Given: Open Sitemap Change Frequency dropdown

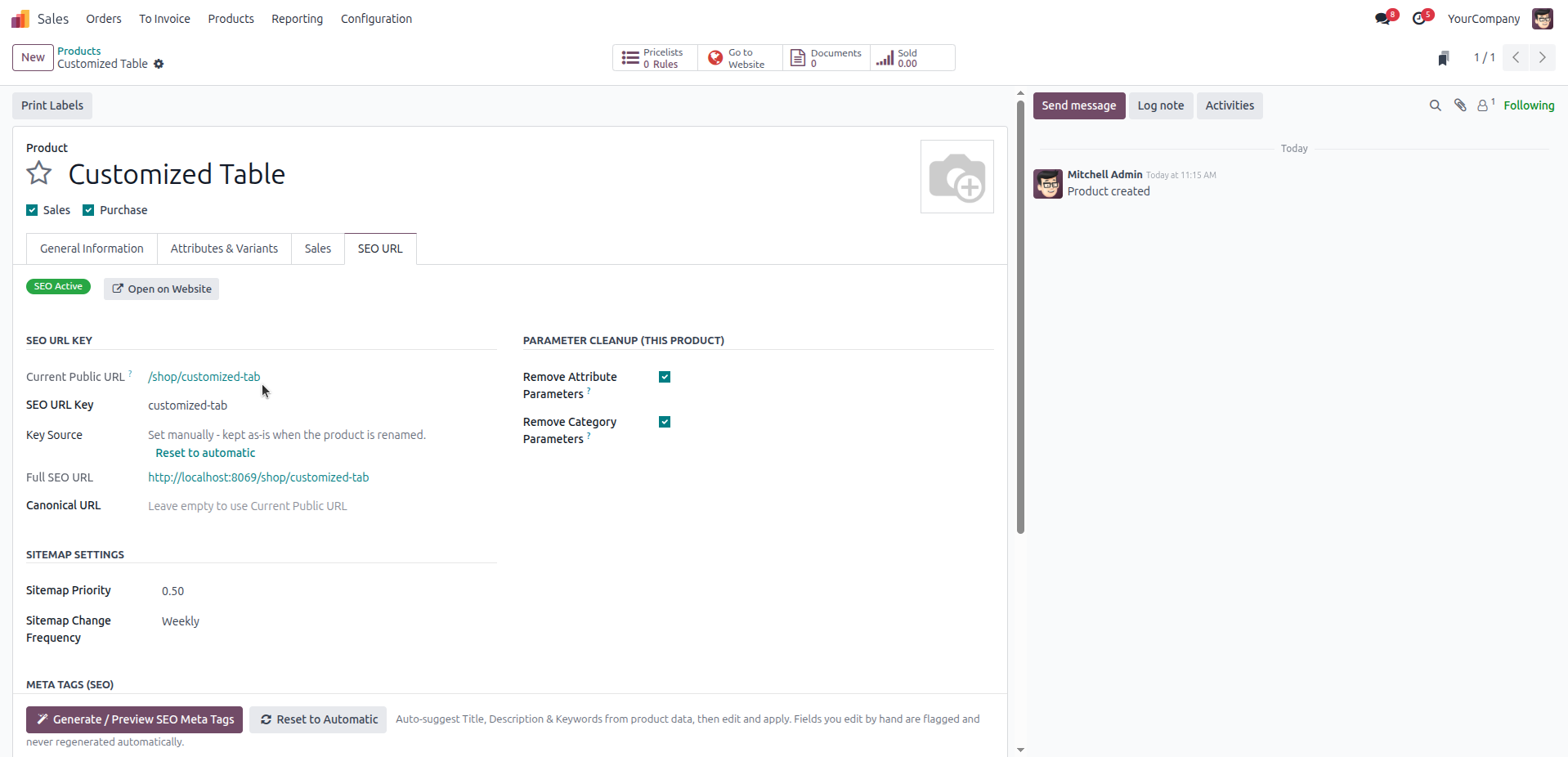Looking at the screenshot, I should [x=329, y=621].
